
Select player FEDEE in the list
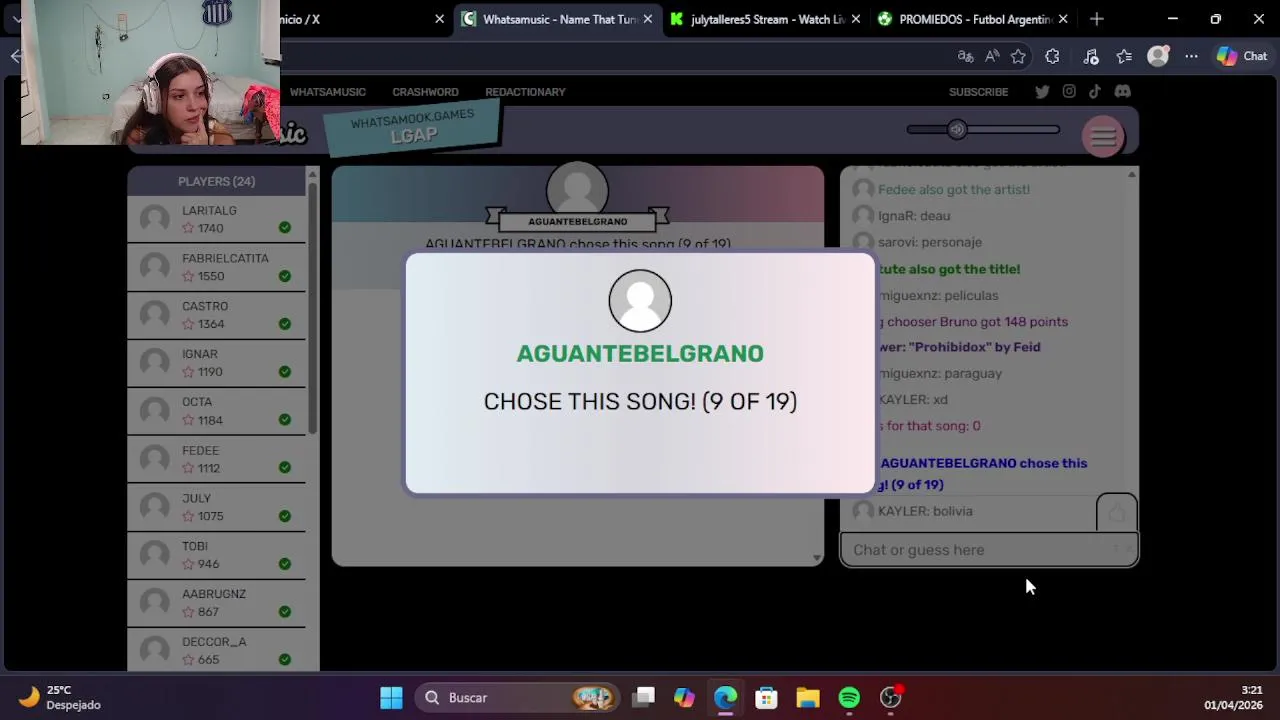[216, 459]
